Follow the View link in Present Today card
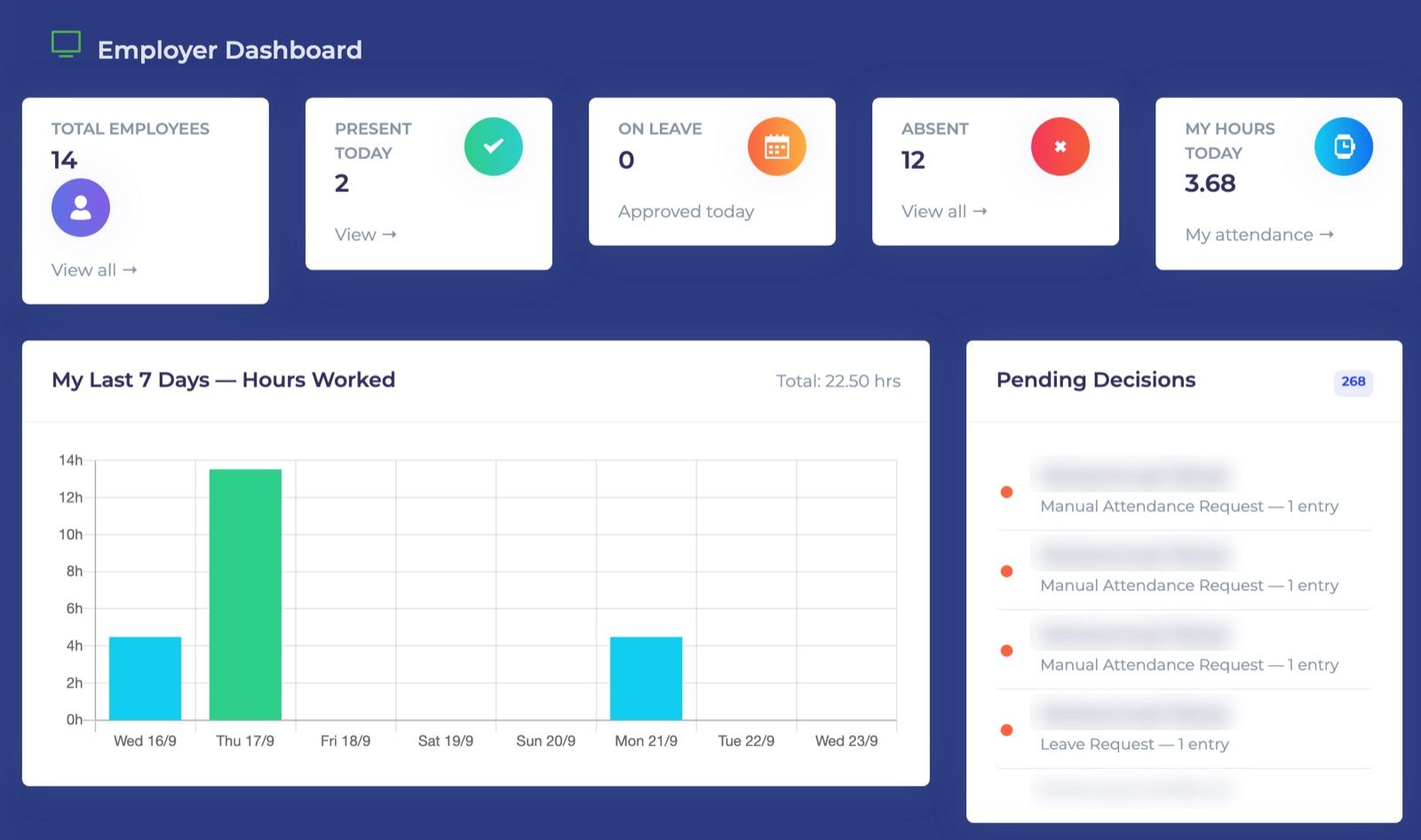Viewport: 1421px width, 840px height. pyautogui.click(x=366, y=234)
